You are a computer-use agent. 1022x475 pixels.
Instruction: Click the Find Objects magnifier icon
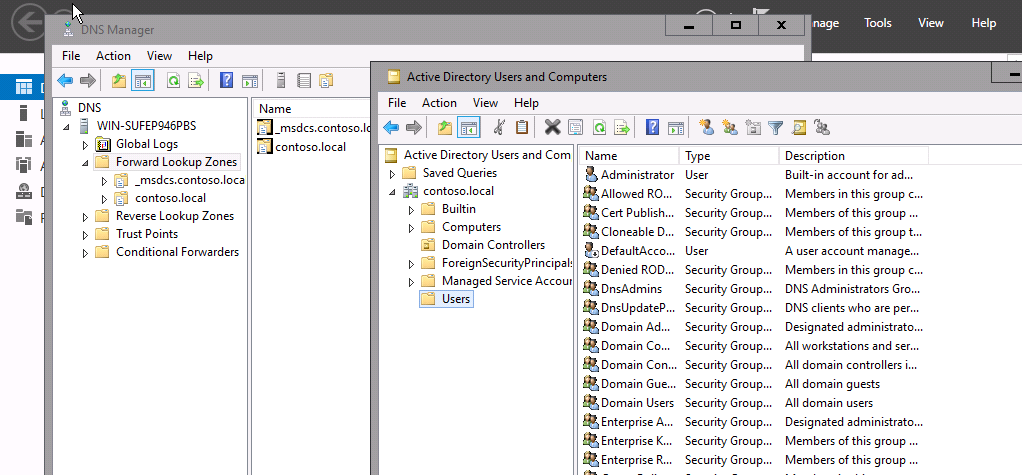799,127
